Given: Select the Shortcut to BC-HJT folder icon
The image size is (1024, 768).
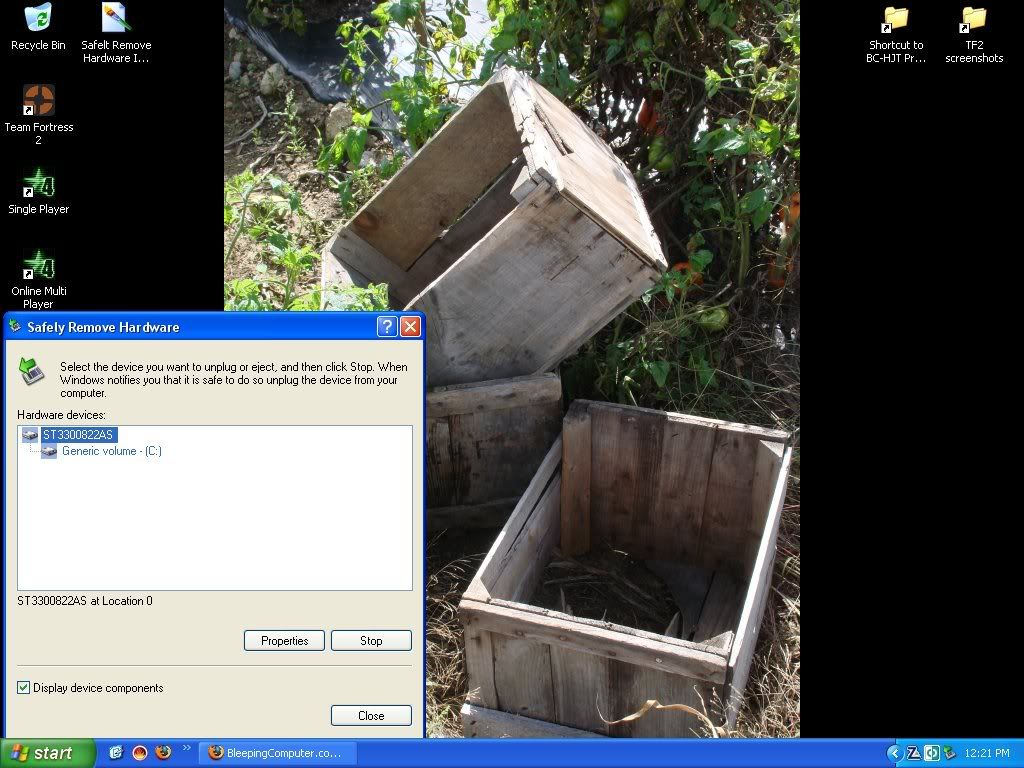Looking at the screenshot, I should (x=895, y=33).
